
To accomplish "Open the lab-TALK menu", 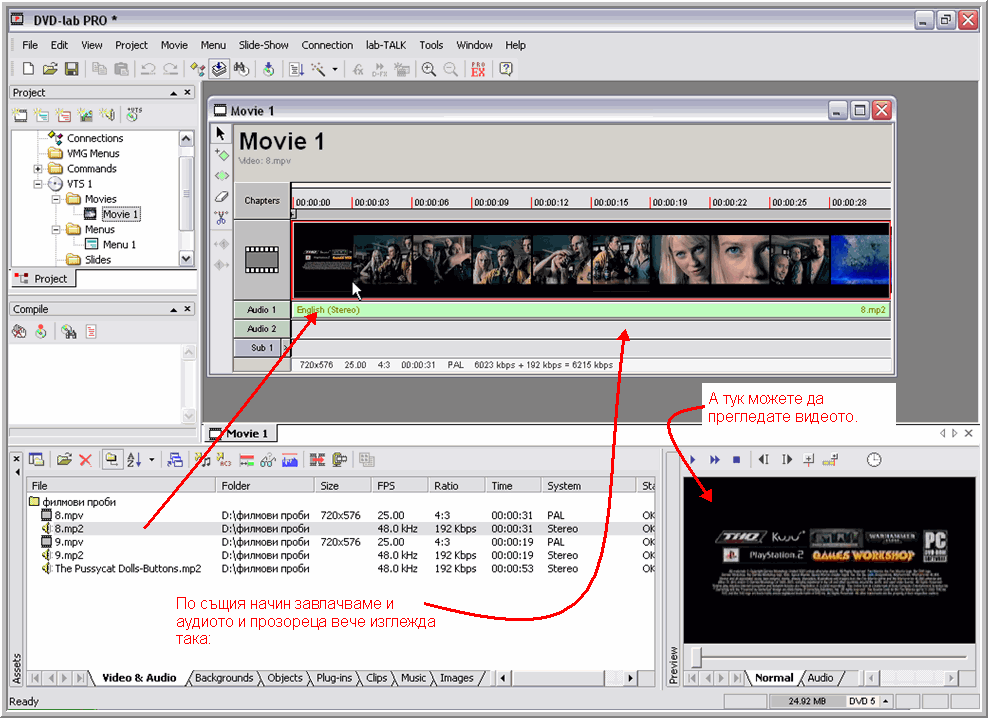I will [386, 45].
